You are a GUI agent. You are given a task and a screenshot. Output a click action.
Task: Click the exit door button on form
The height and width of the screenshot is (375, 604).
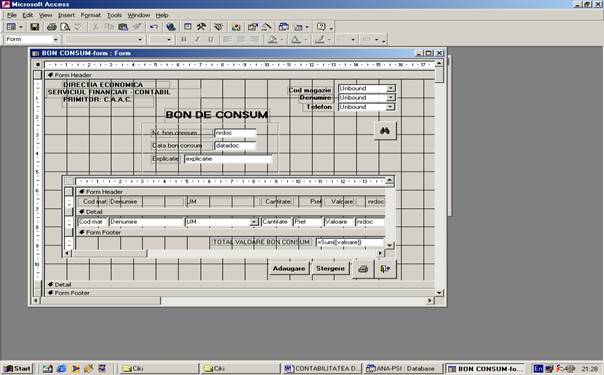(385, 269)
